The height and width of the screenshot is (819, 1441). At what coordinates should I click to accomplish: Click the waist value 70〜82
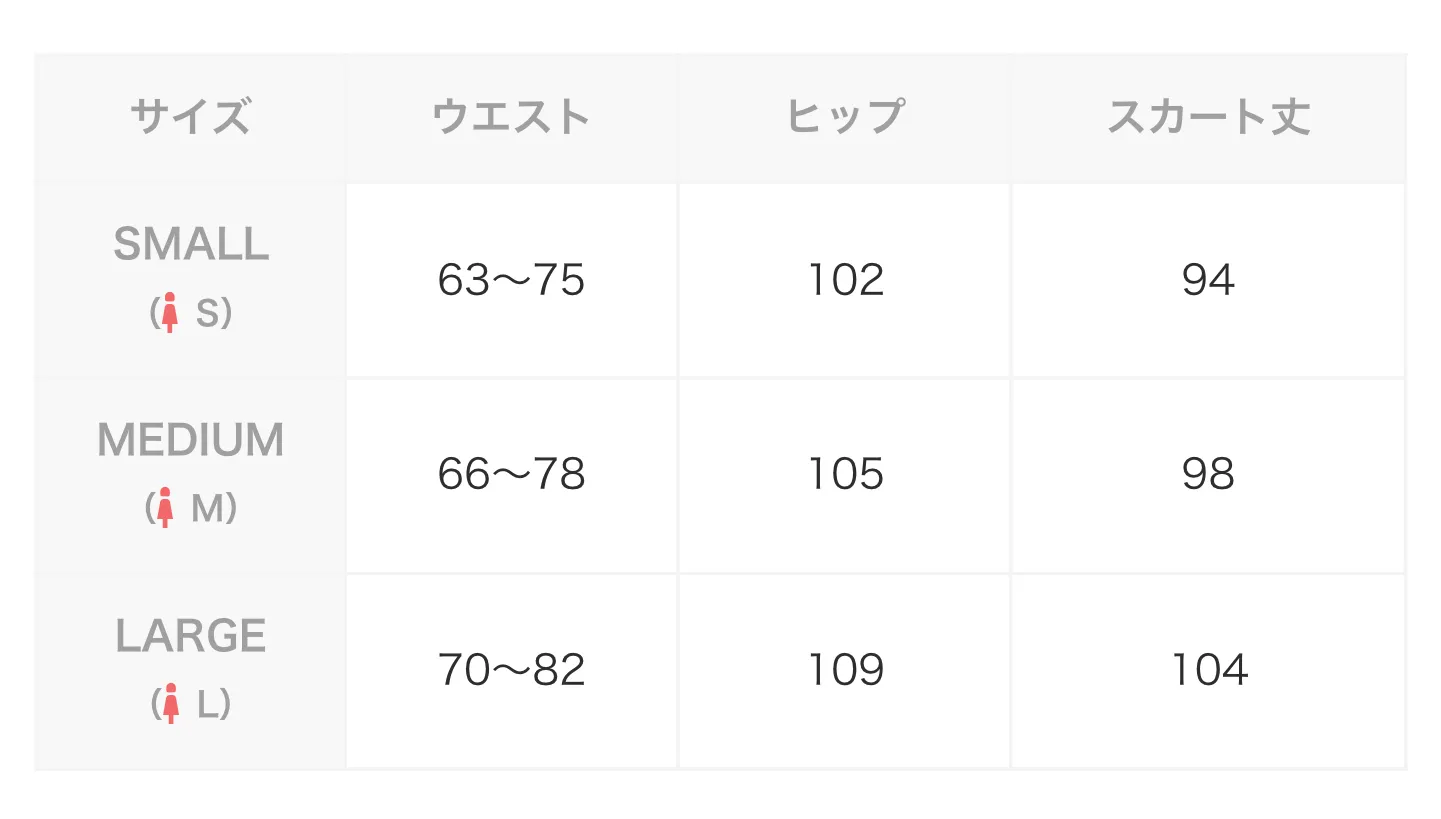[x=511, y=670]
